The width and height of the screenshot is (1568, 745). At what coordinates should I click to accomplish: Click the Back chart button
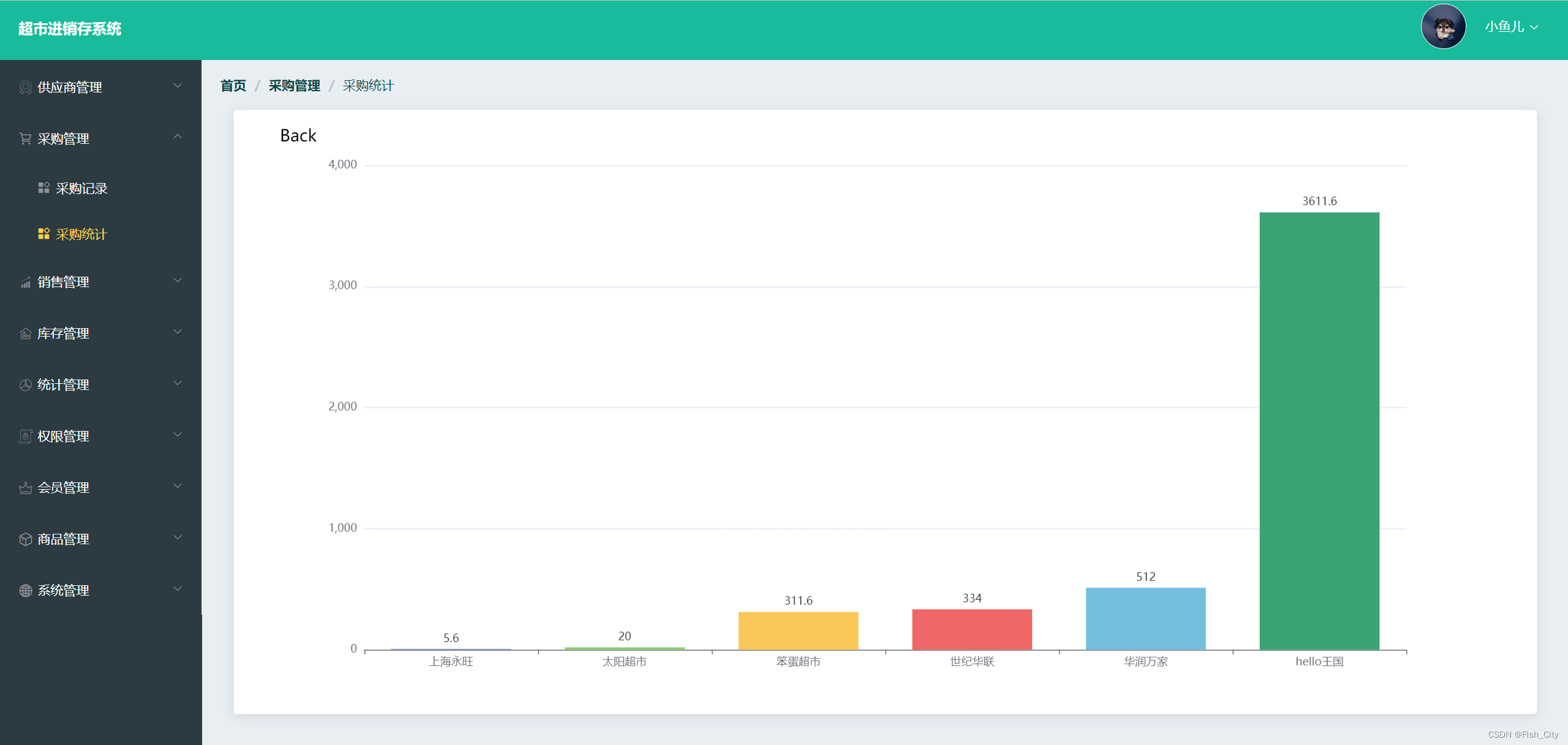pos(298,135)
